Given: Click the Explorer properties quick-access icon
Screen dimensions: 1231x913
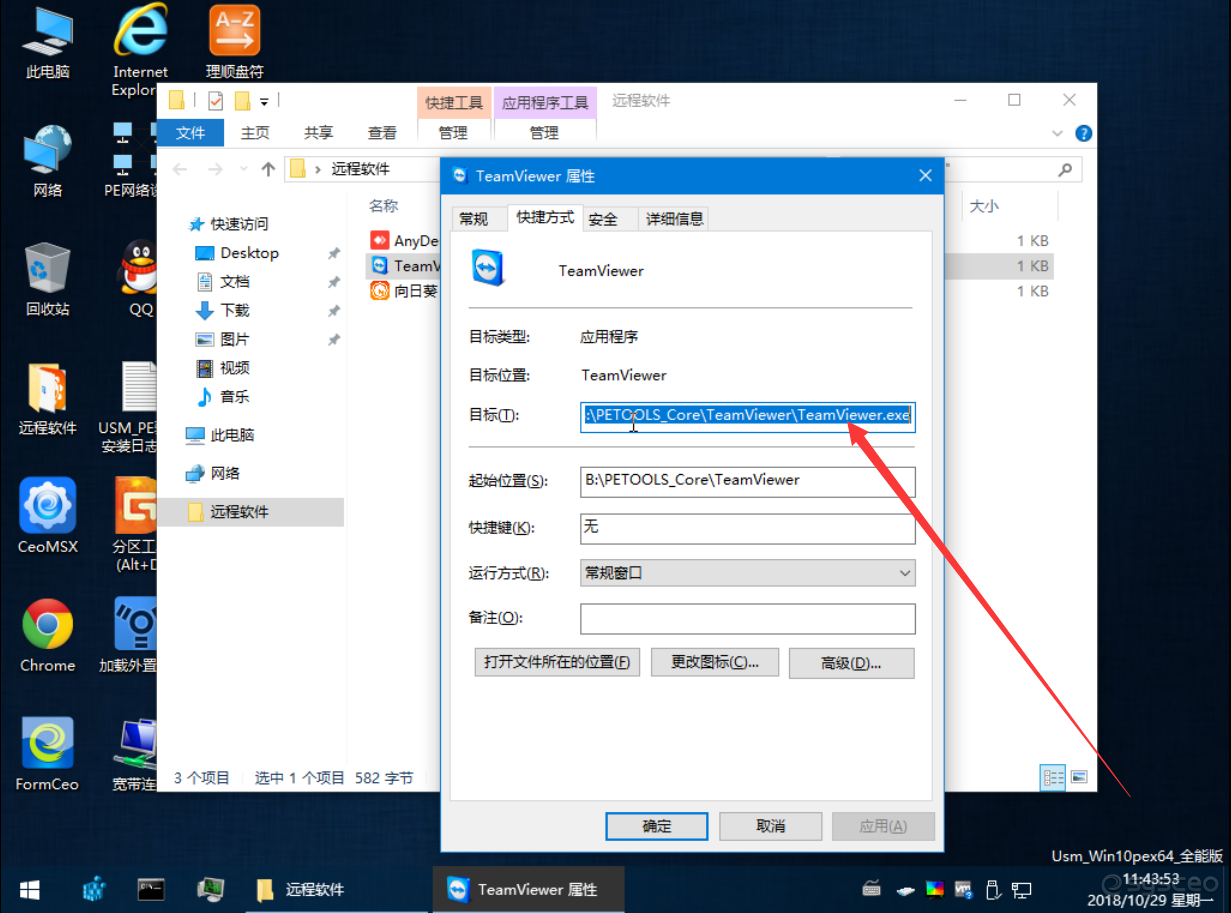Looking at the screenshot, I should tap(215, 101).
